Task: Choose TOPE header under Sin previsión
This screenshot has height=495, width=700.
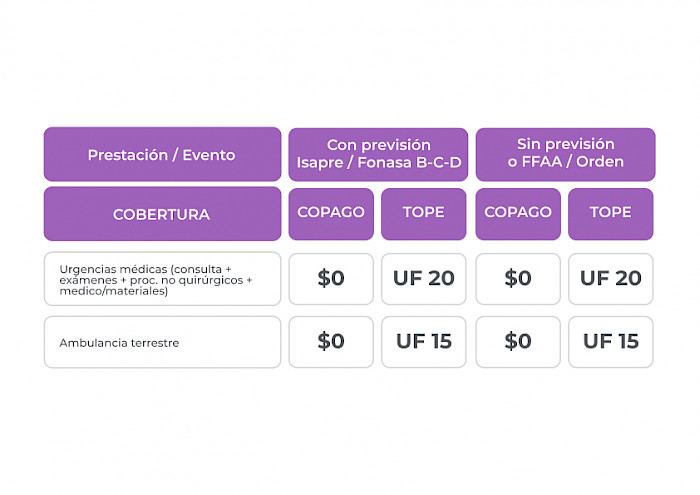Action: tap(611, 213)
